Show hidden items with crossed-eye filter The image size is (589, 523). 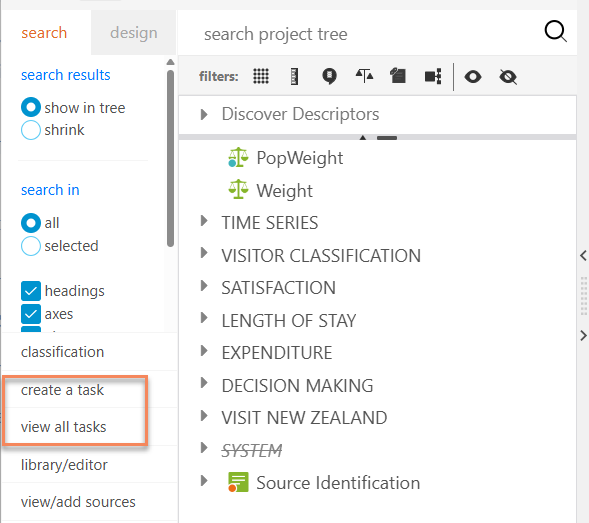[x=508, y=77]
